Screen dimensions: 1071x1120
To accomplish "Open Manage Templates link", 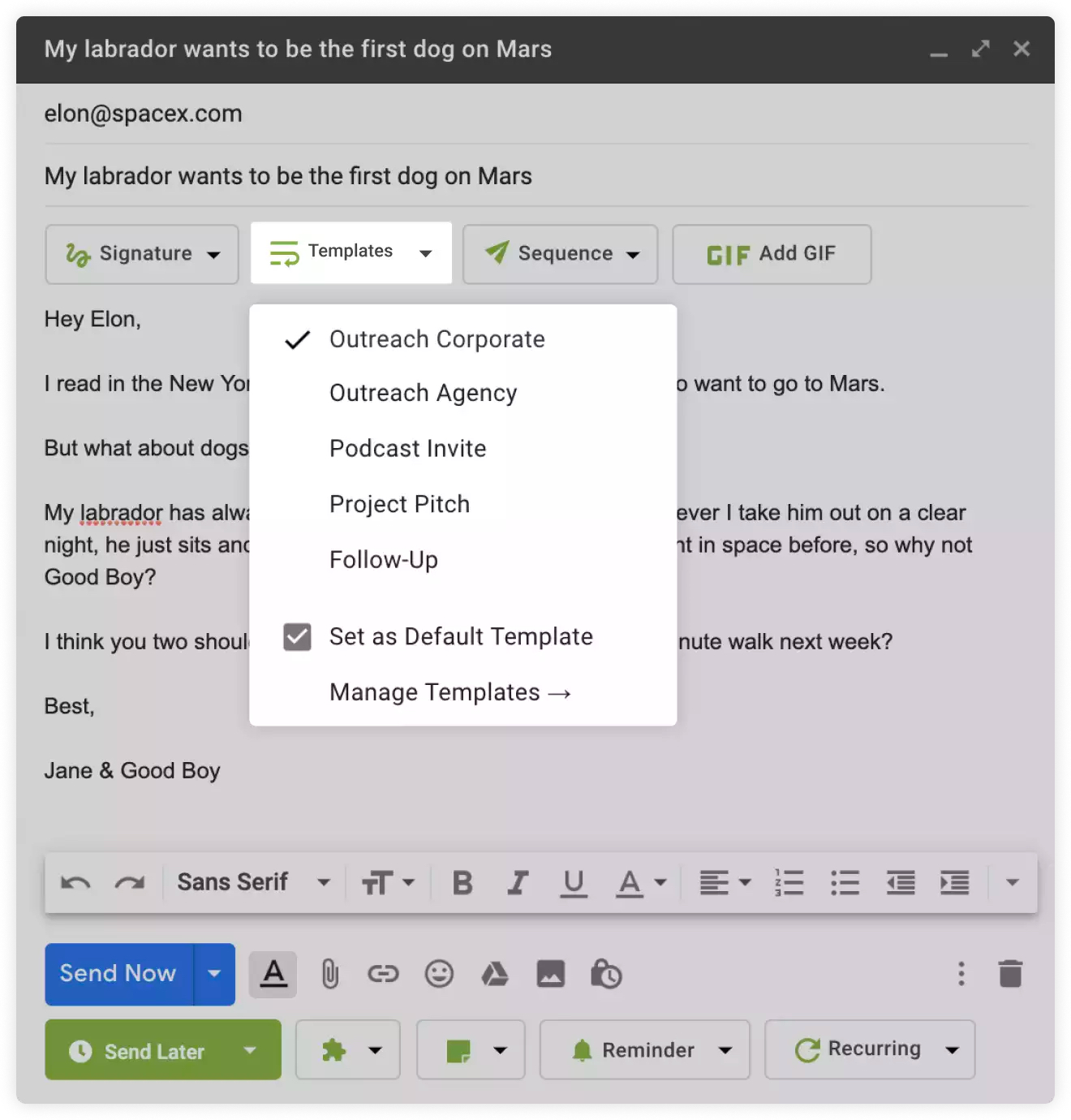I will 449,692.
